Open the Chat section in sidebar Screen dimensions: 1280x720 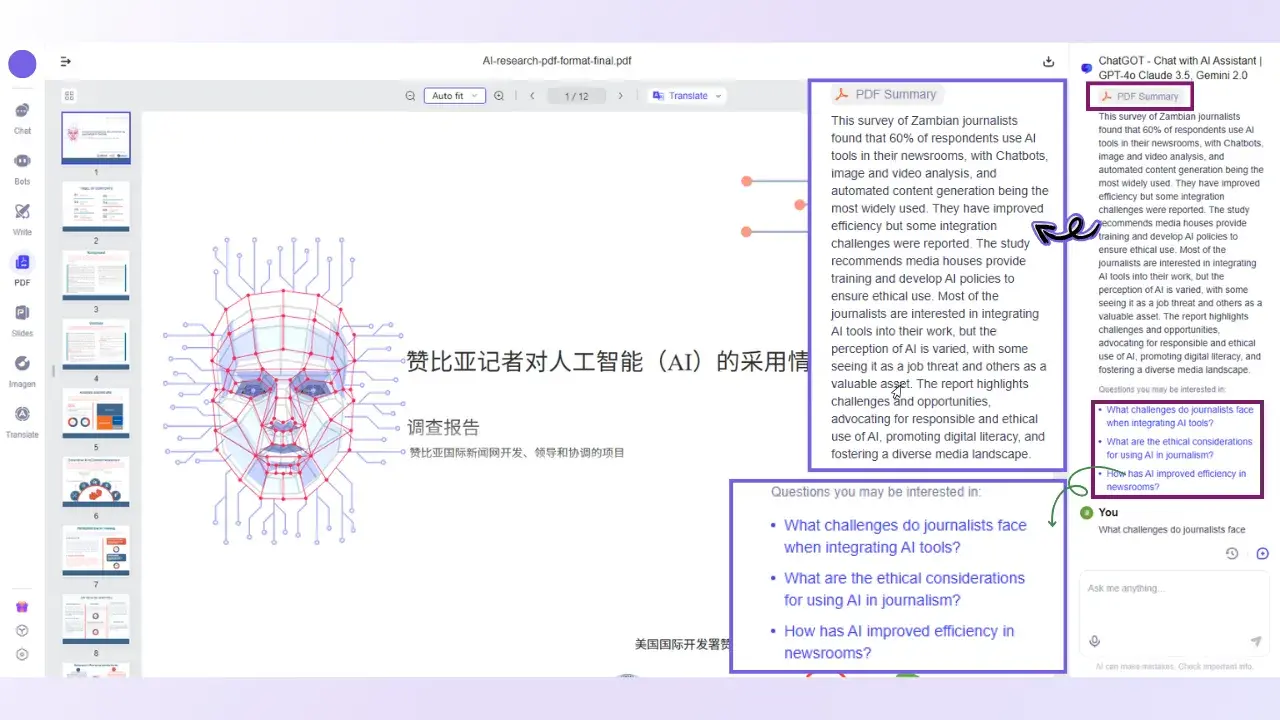point(22,112)
